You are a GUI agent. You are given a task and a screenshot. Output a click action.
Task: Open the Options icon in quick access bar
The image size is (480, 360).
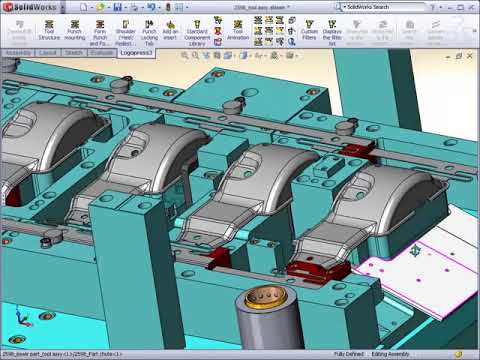[179, 7]
